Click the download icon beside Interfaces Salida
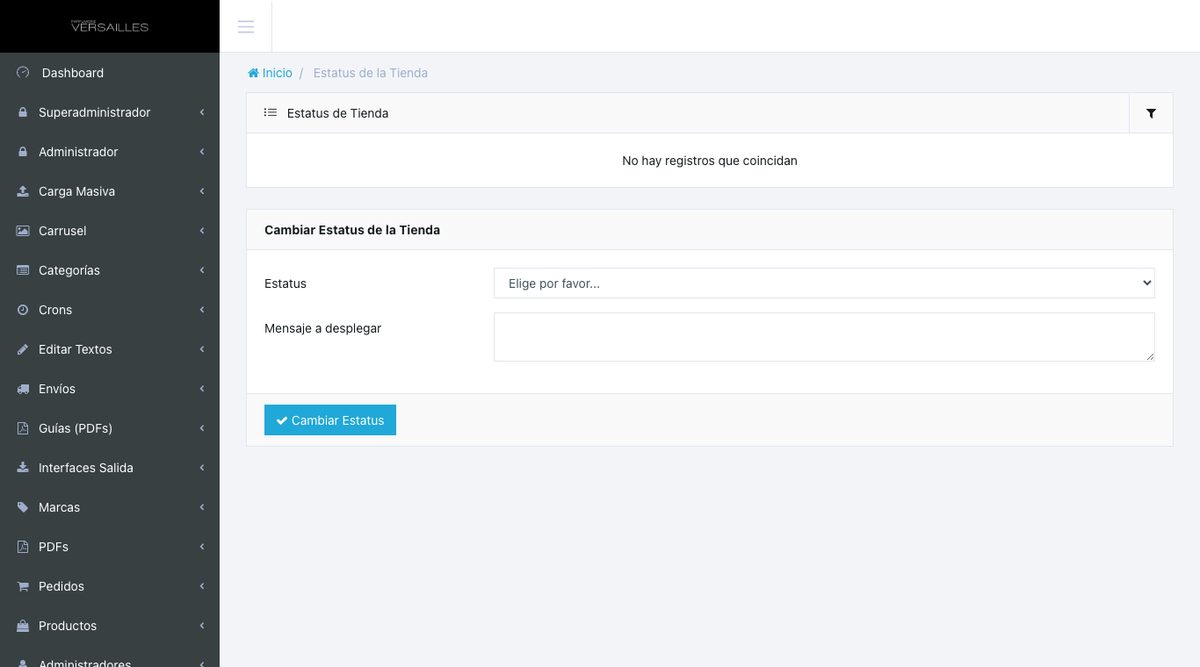Screen dimensions: 1200x667 tap(23, 468)
